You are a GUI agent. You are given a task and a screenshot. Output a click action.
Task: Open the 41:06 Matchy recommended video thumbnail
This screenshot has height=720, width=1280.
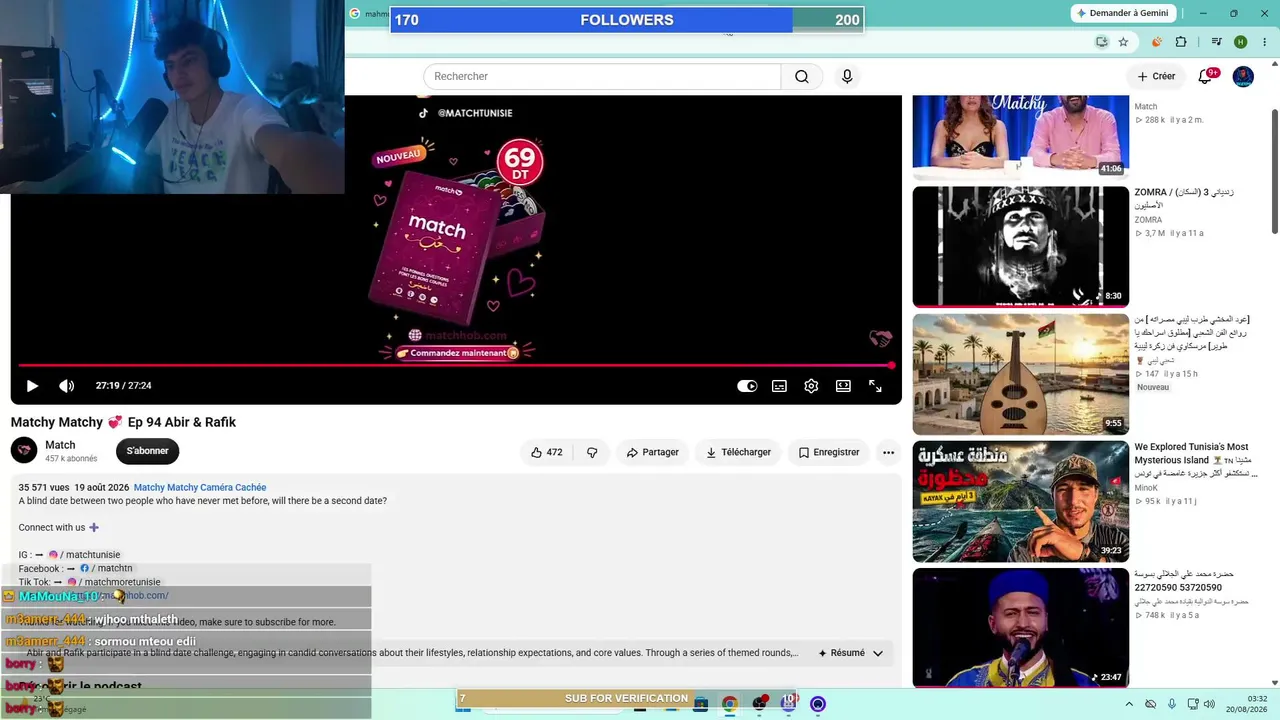coord(1020,138)
